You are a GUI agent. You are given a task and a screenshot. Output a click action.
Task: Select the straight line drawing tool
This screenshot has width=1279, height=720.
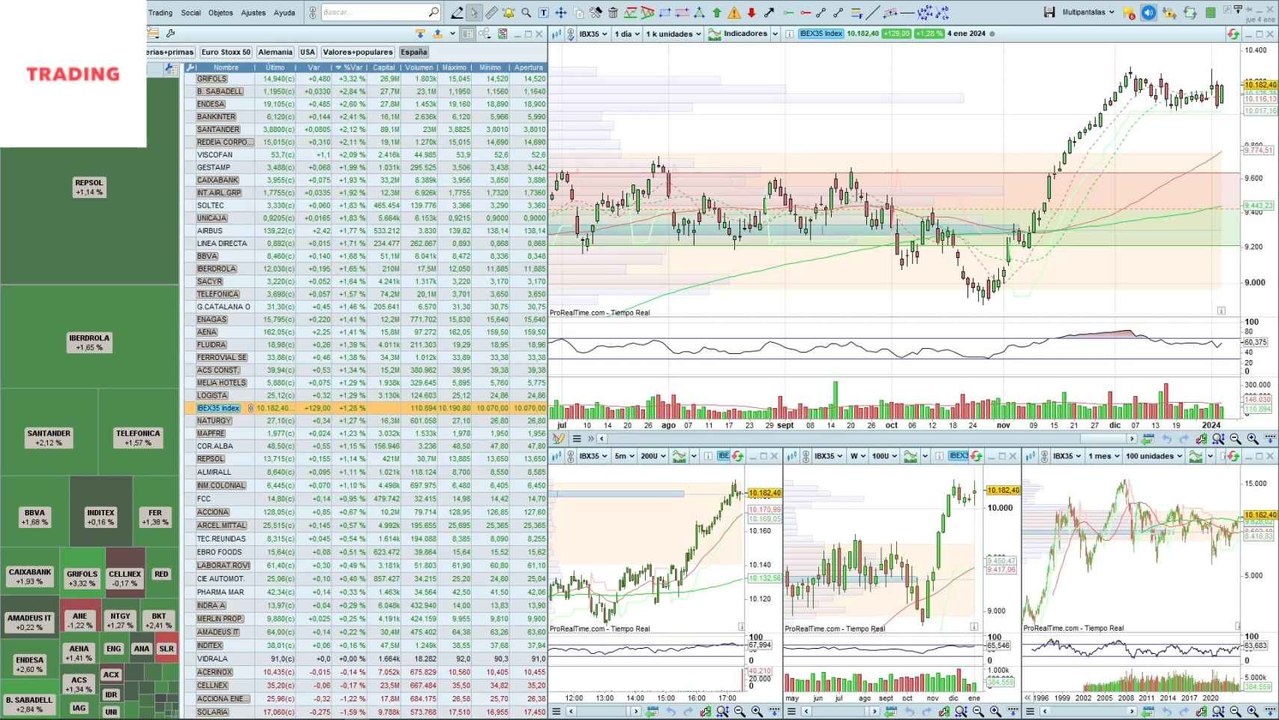tap(873, 12)
